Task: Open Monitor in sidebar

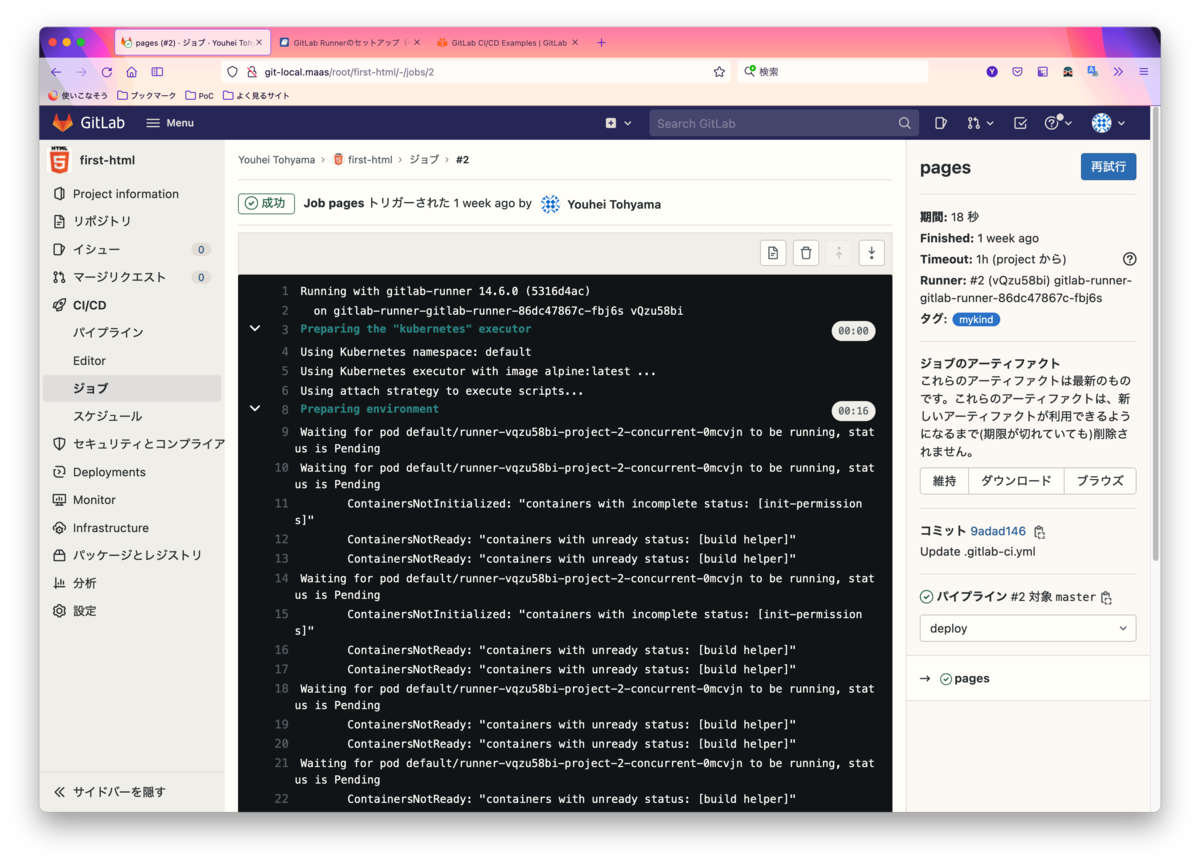Action: pos(94,500)
